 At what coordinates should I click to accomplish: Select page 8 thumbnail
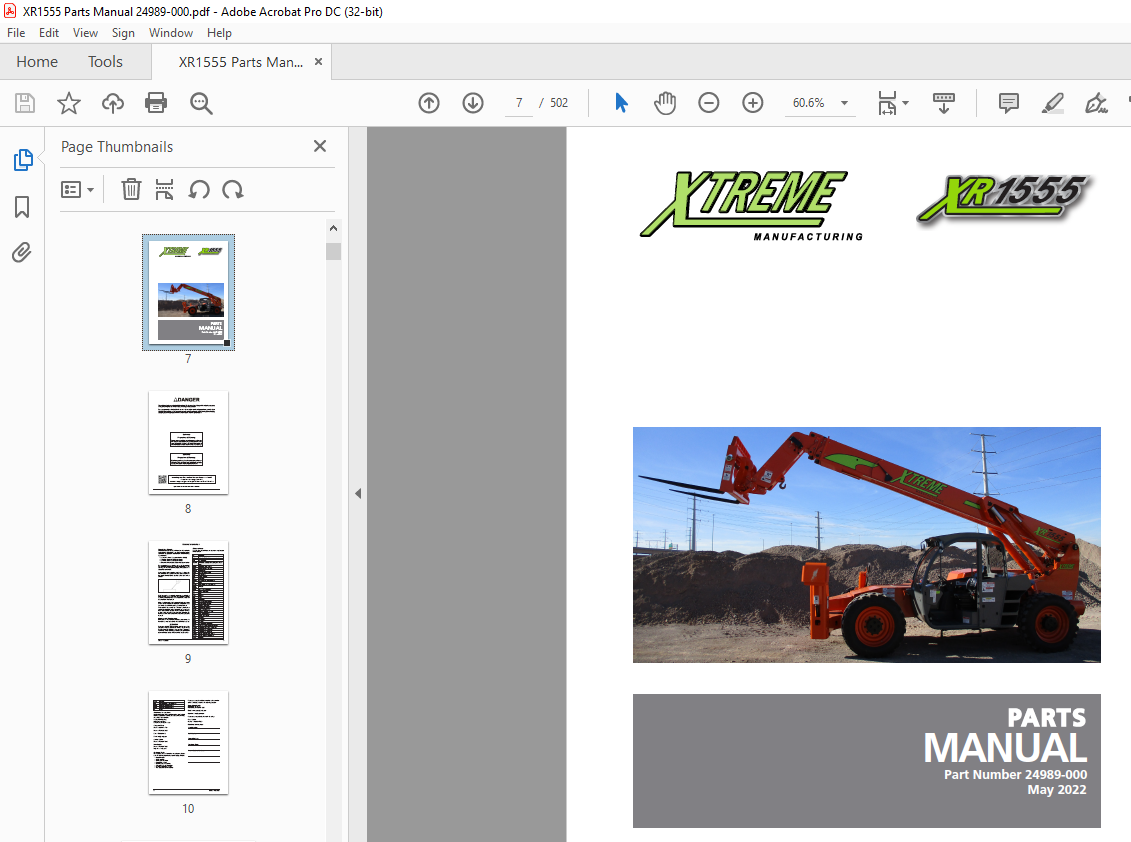[188, 442]
